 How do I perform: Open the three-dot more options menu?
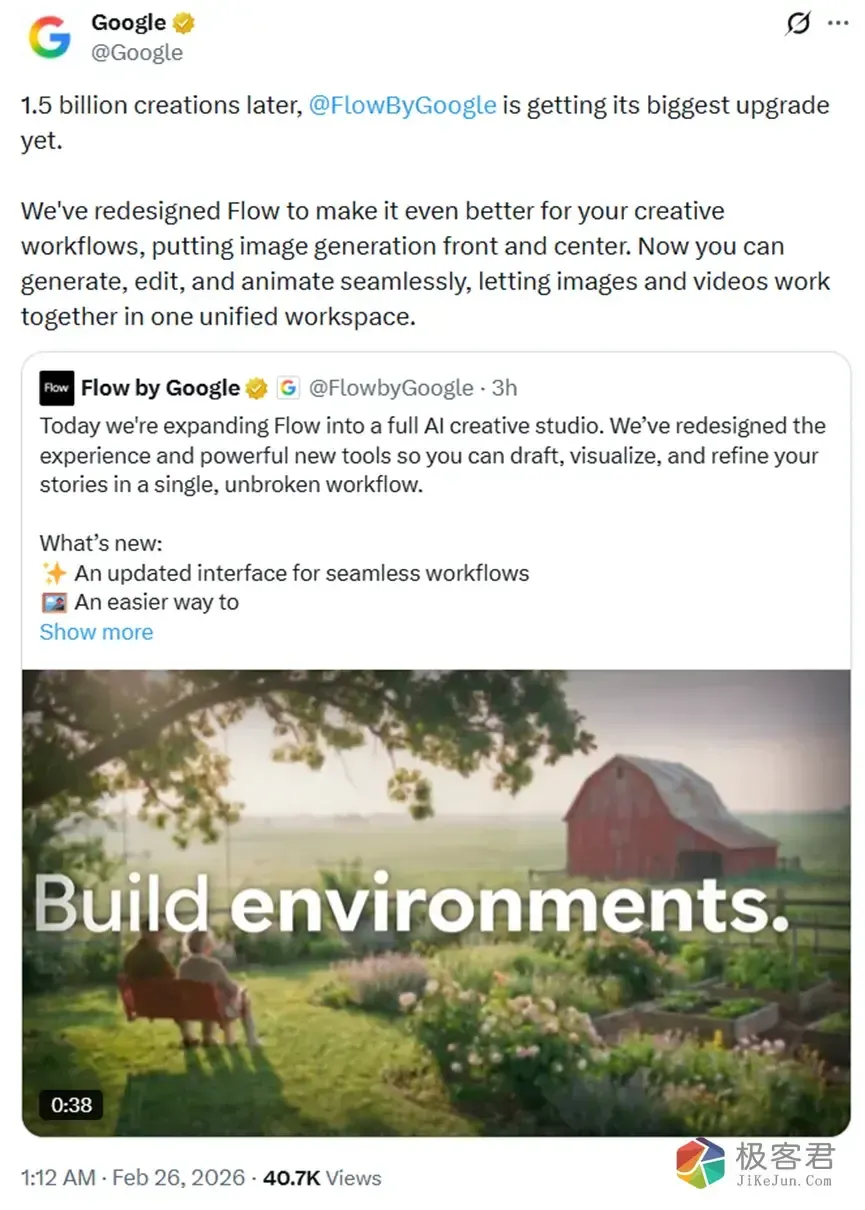837,24
